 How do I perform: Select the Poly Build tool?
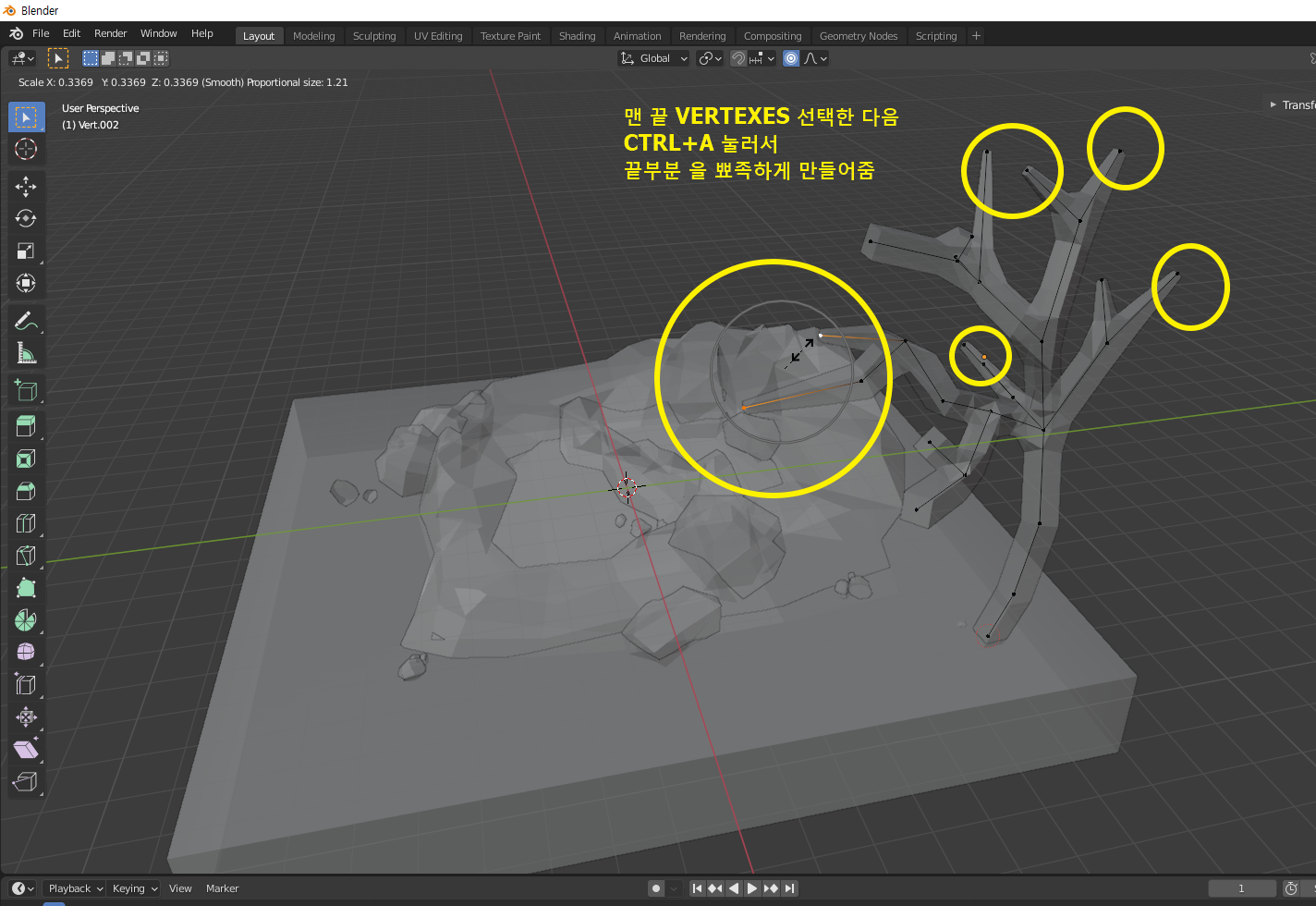(x=26, y=588)
